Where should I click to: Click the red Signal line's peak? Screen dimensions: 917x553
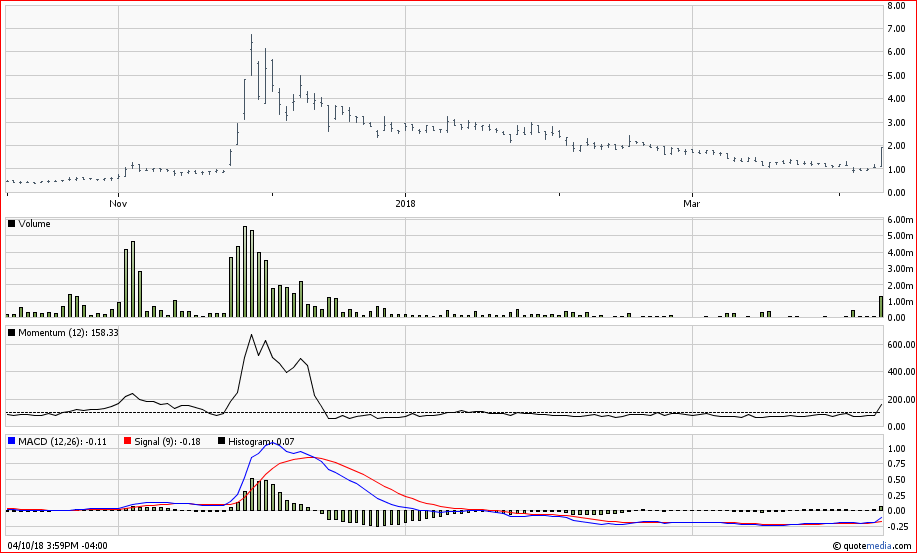click(x=310, y=458)
